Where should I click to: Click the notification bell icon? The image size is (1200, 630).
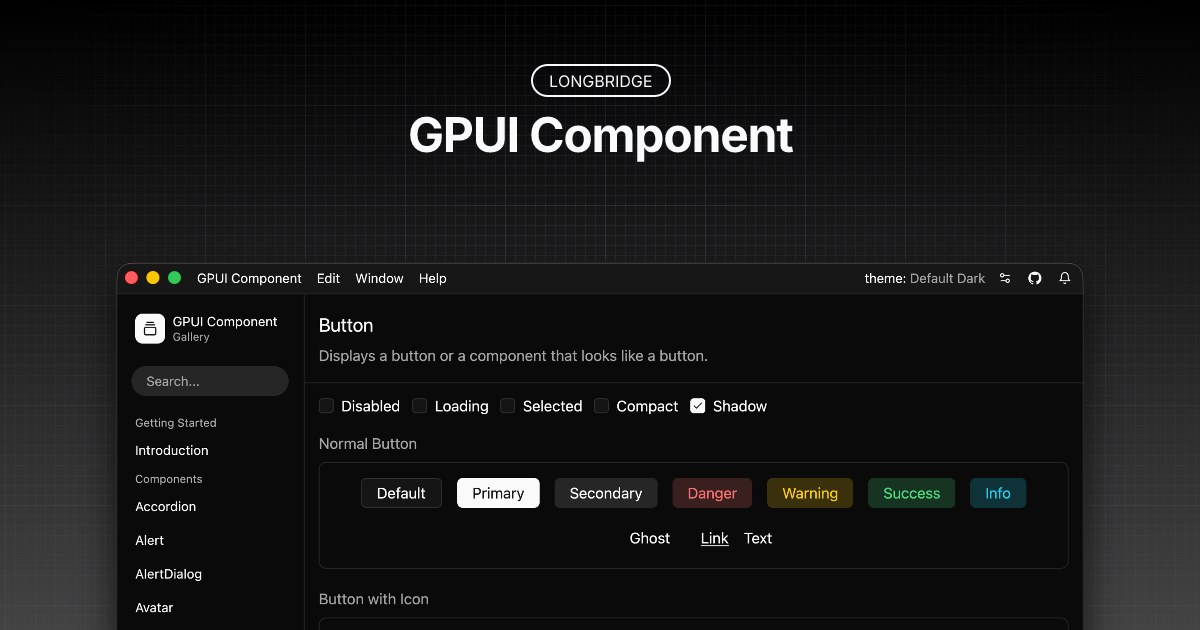pos(1064,278)
